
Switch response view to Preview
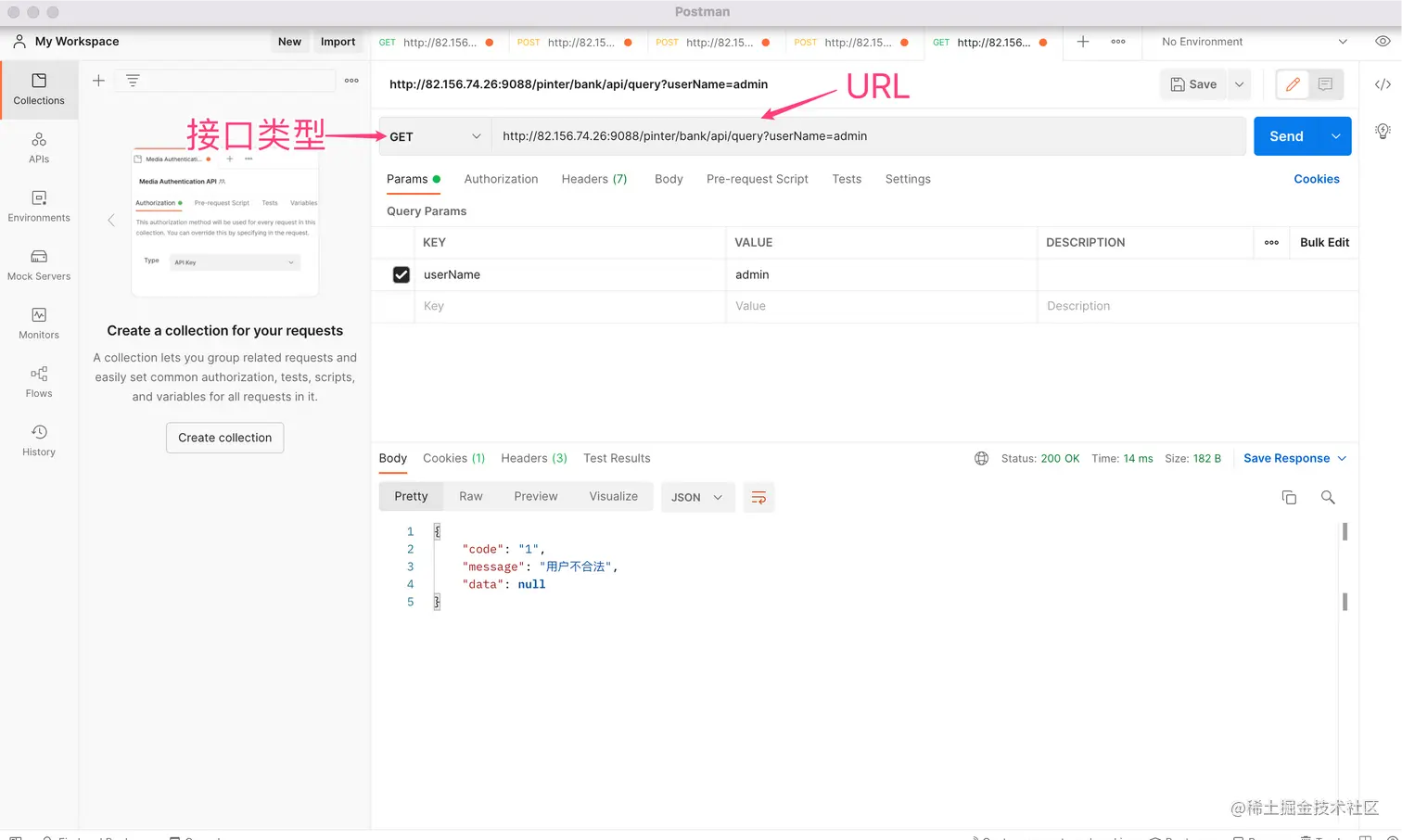point(536,497)
